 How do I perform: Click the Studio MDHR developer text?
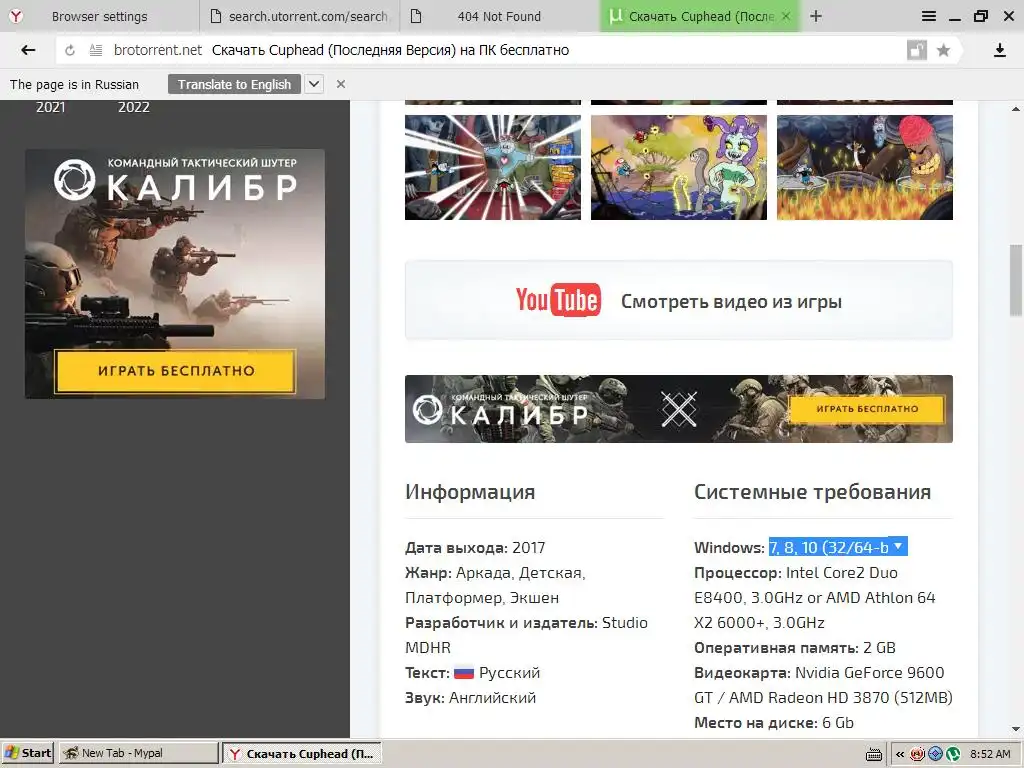526,635
